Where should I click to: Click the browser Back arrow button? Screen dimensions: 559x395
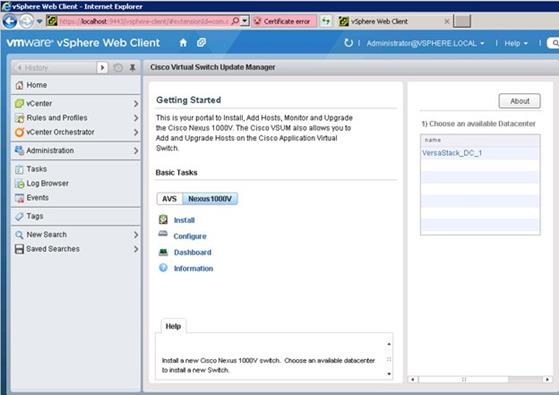pos(10,21)
